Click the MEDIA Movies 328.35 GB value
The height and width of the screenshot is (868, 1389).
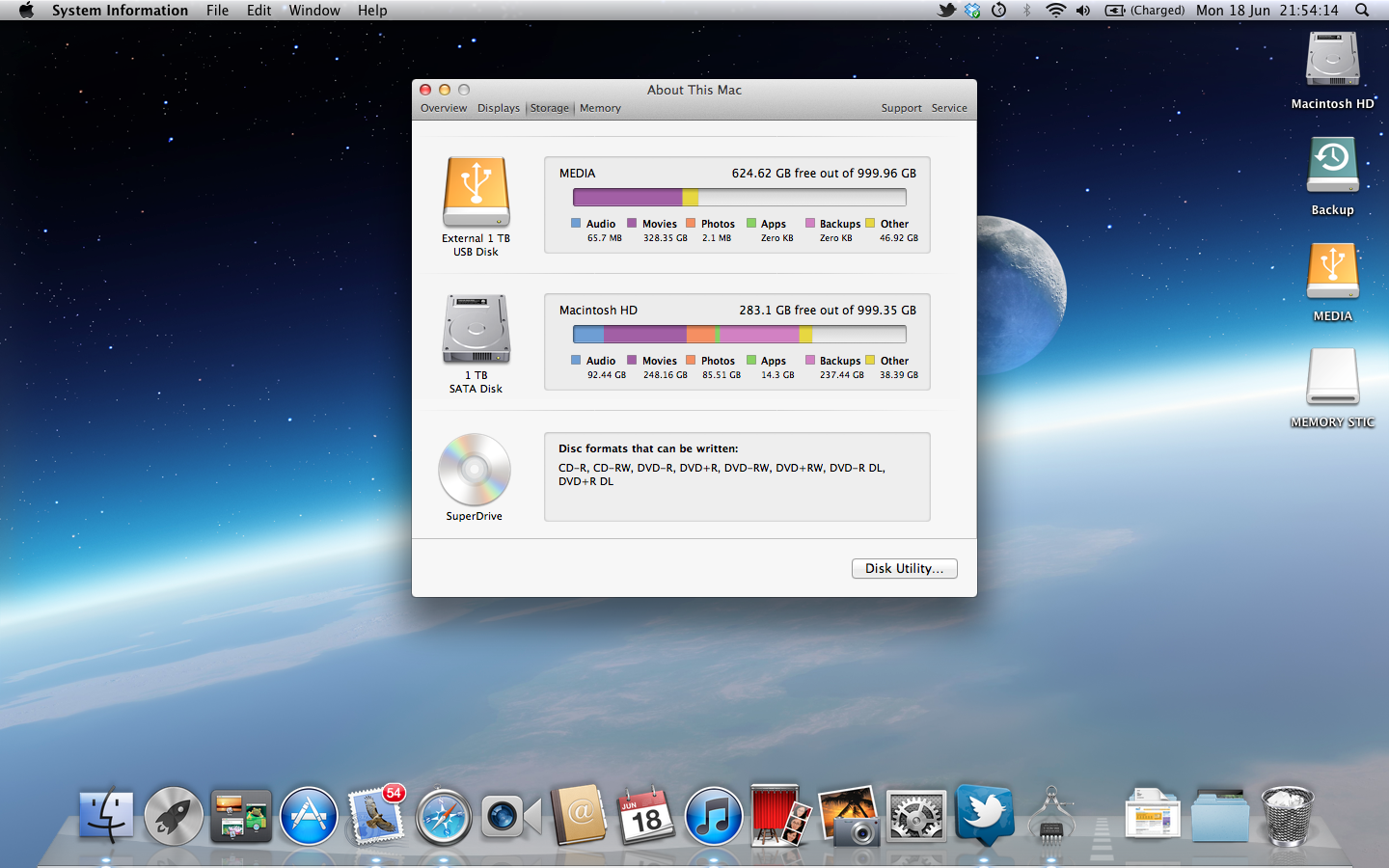[x=666, y=238]
